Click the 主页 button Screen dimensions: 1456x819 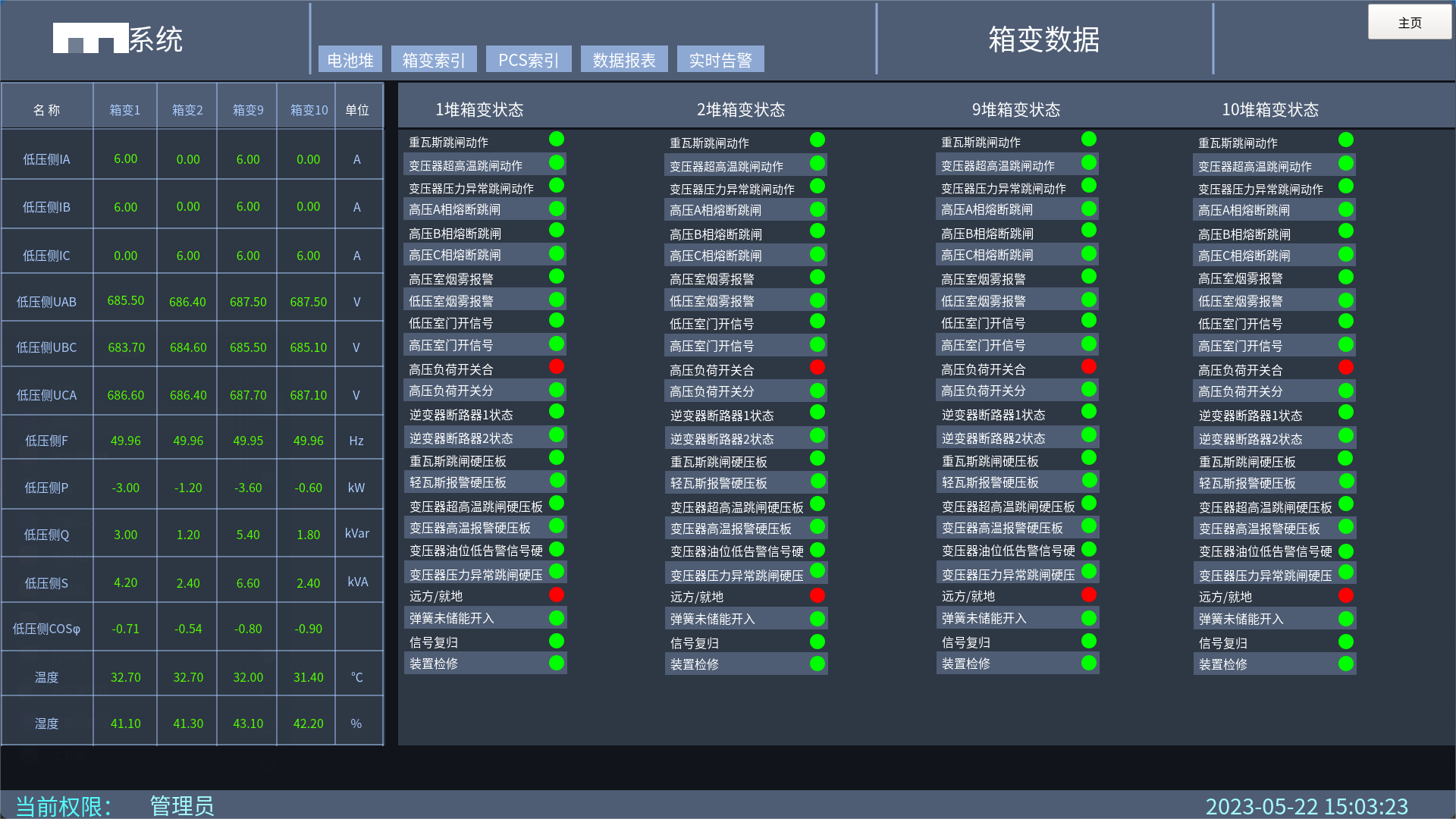pos(1409,22)
